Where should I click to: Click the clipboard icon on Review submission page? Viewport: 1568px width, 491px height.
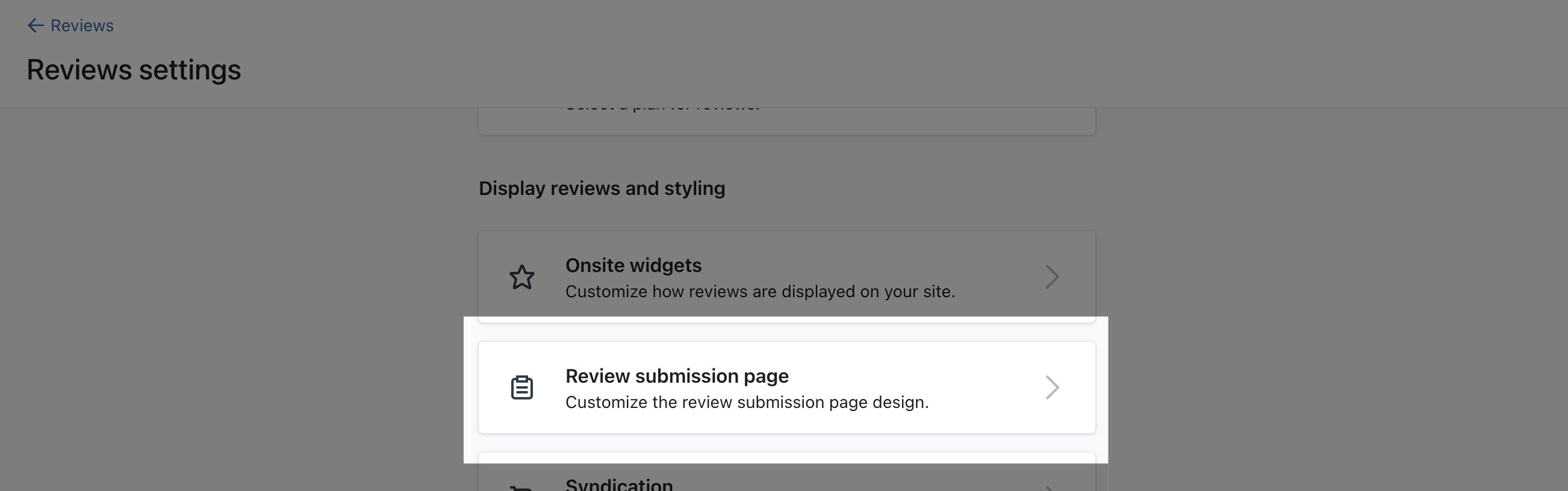[522, 387]
